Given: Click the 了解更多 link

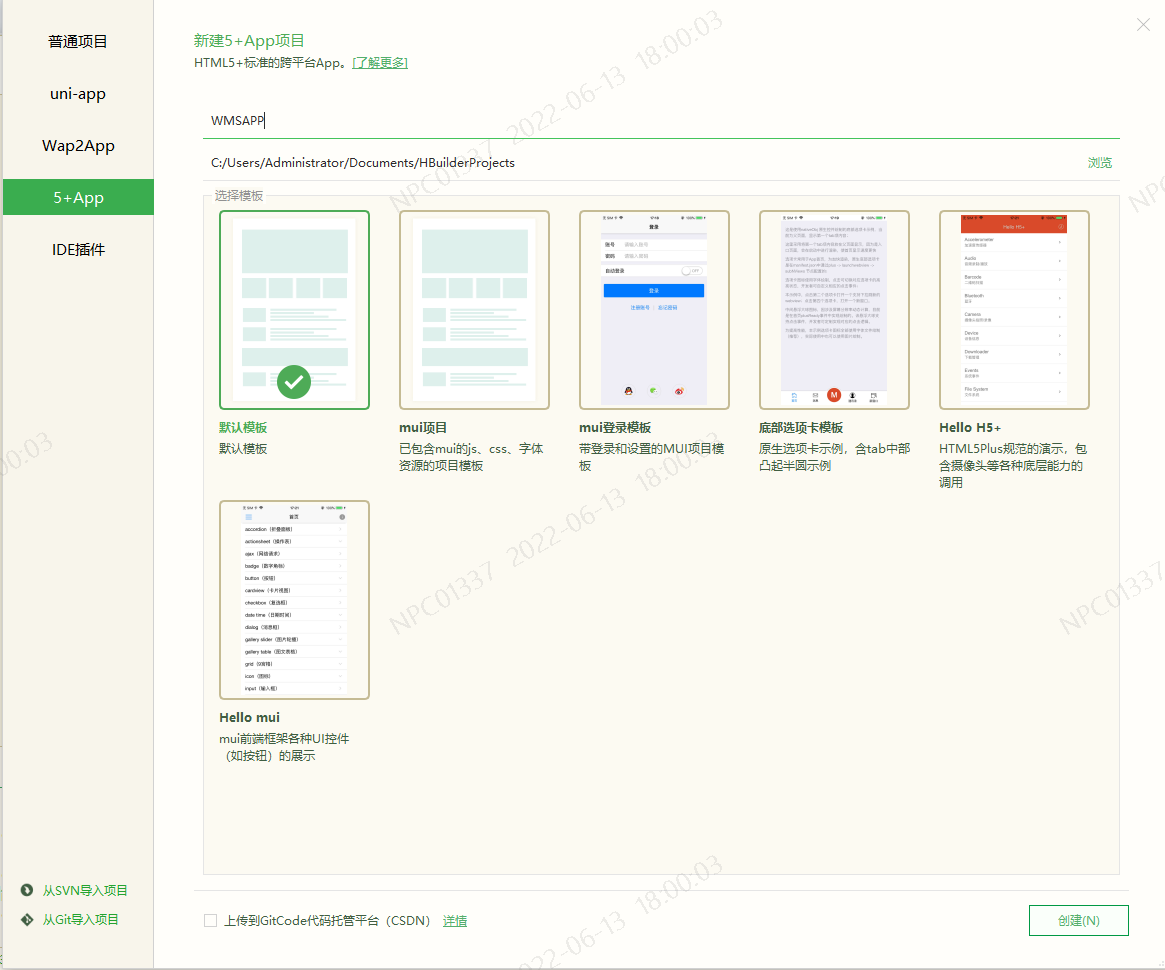Looking at the screenshot, I should [x=380, y=62].
